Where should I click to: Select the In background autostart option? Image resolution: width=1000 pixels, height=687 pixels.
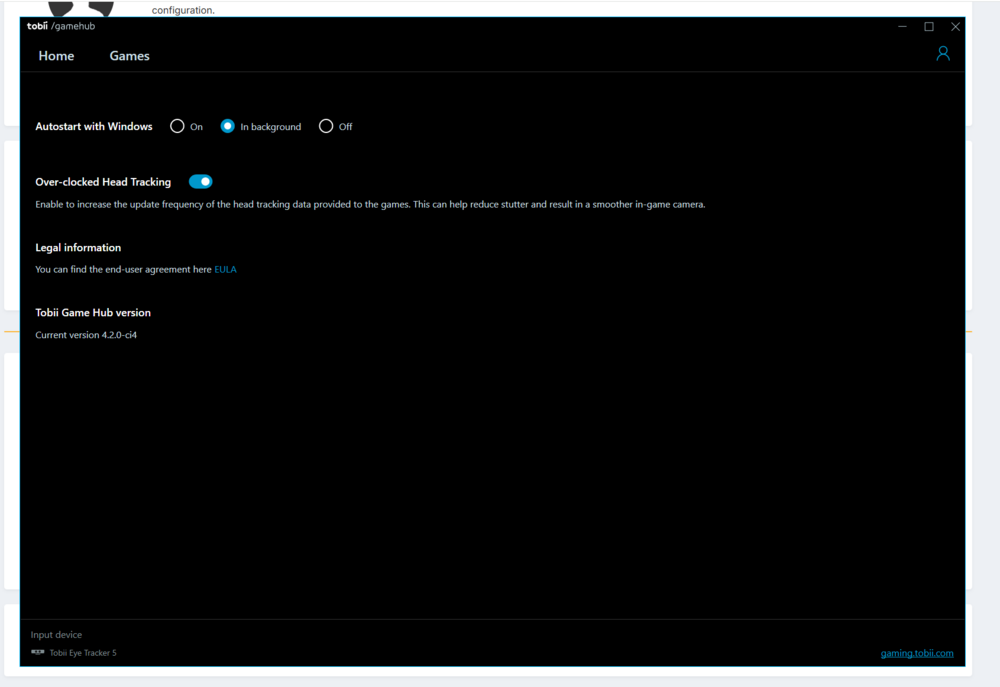228,126
